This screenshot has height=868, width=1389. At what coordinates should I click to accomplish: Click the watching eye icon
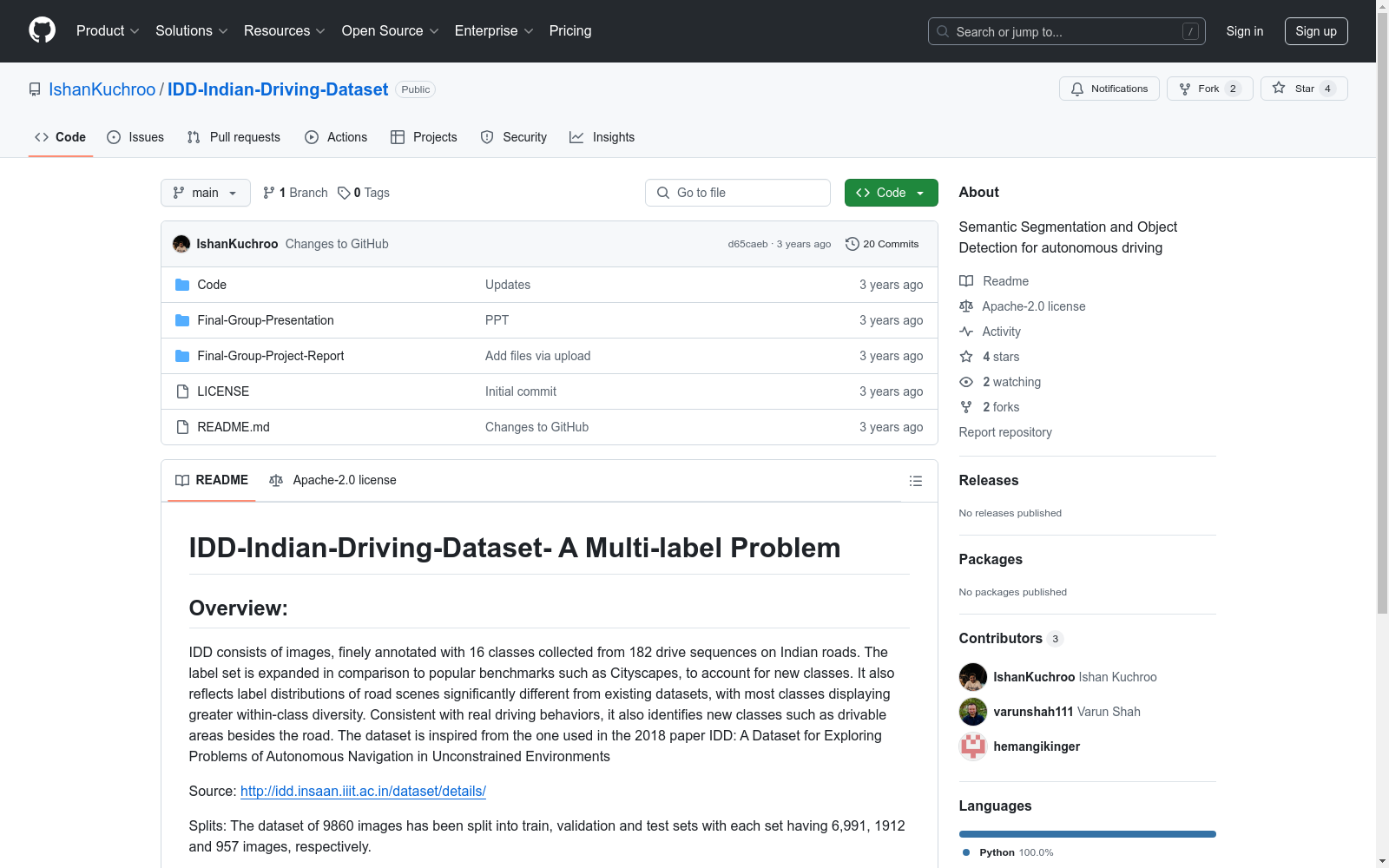(x=966, y=382)
